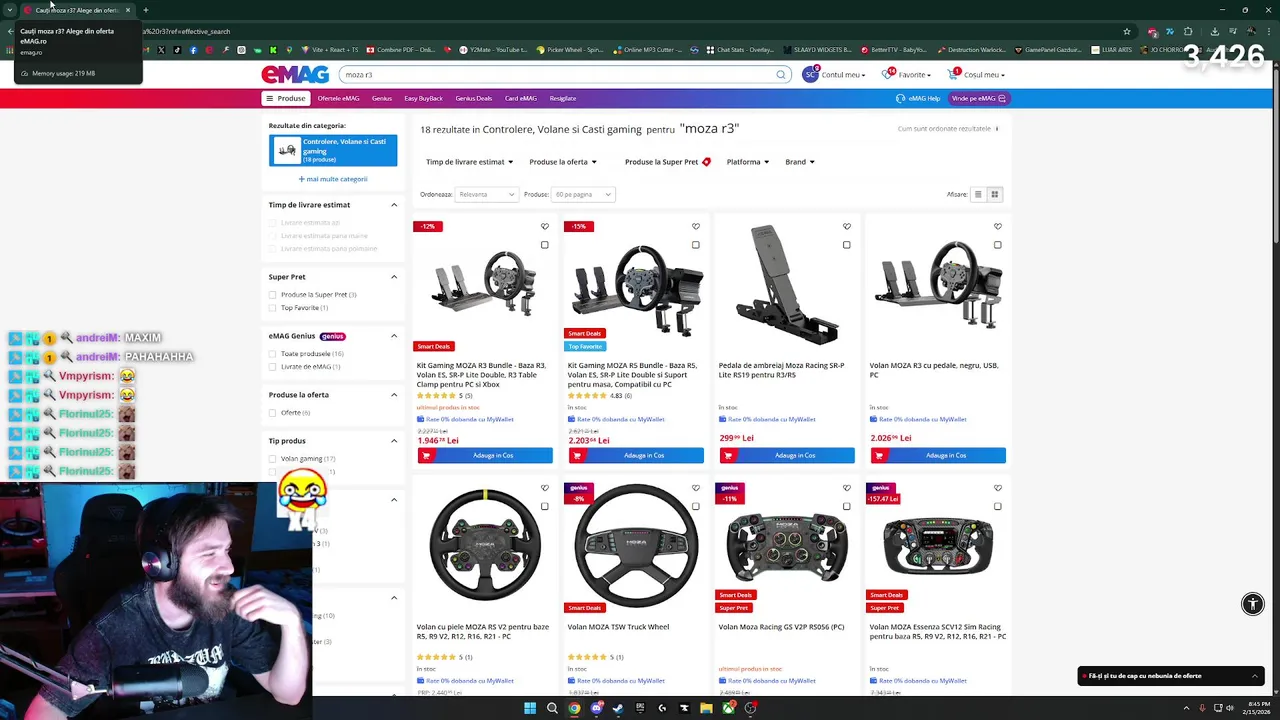Open eMAG Help link

(x=918, y=98)
